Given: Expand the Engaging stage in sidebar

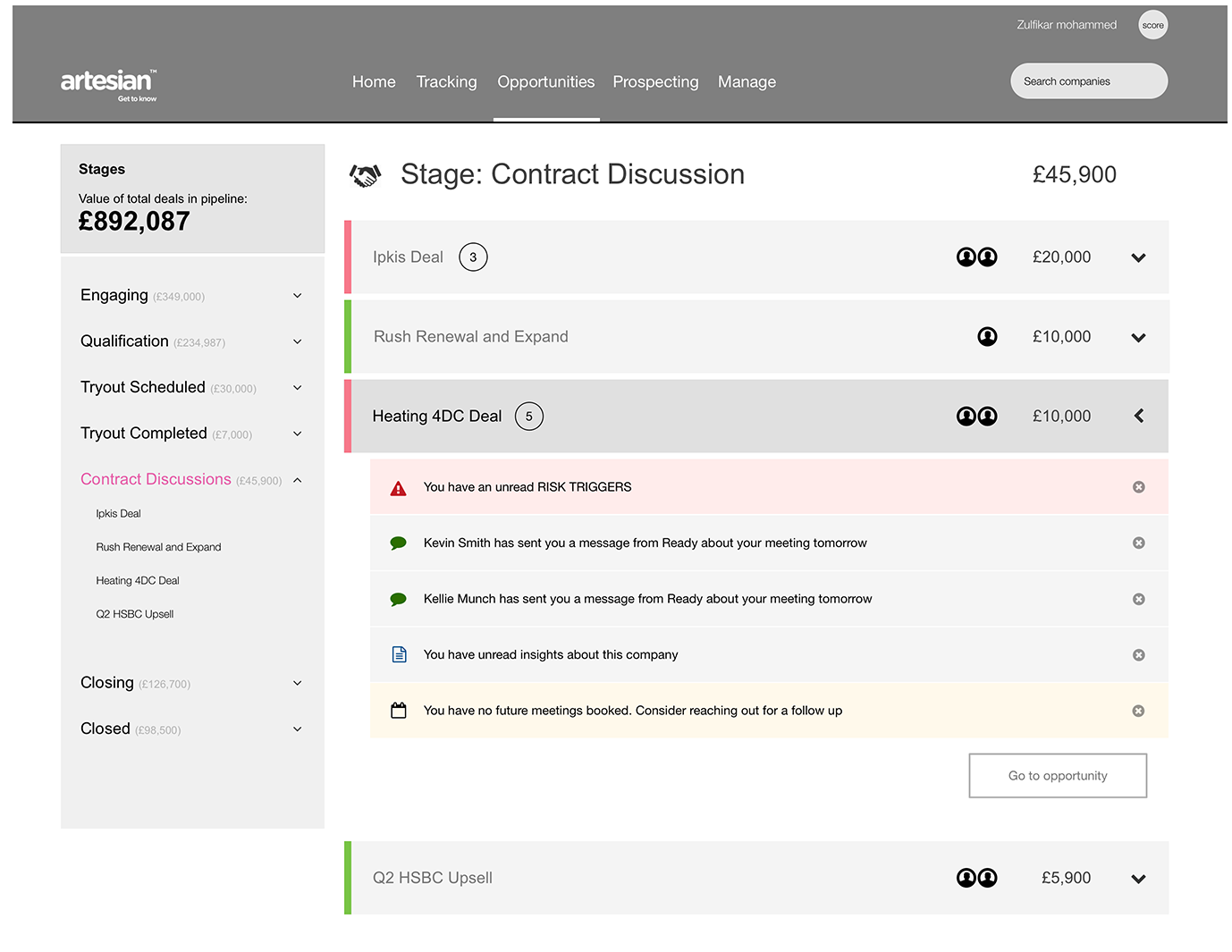Looking at the screenshot, I should pyautogui.click(x=298, y=296).
